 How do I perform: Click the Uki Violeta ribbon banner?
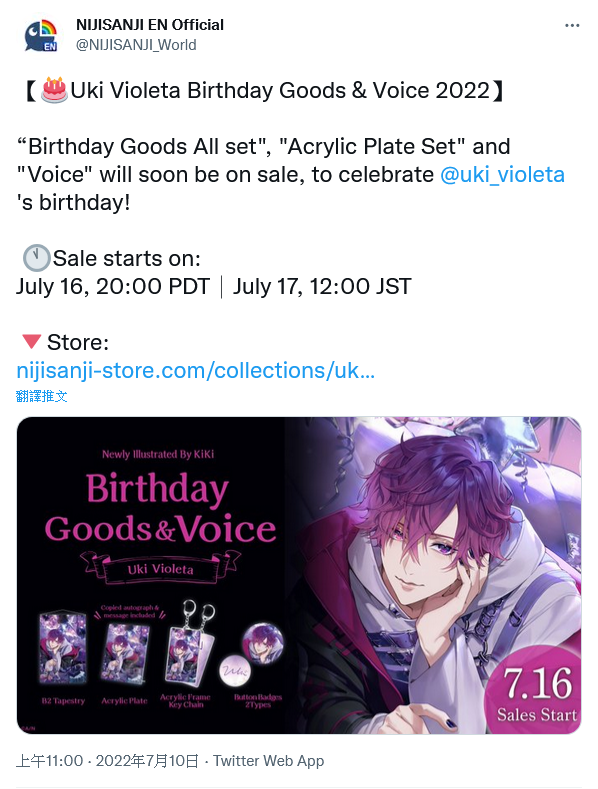tap(160, 569)
